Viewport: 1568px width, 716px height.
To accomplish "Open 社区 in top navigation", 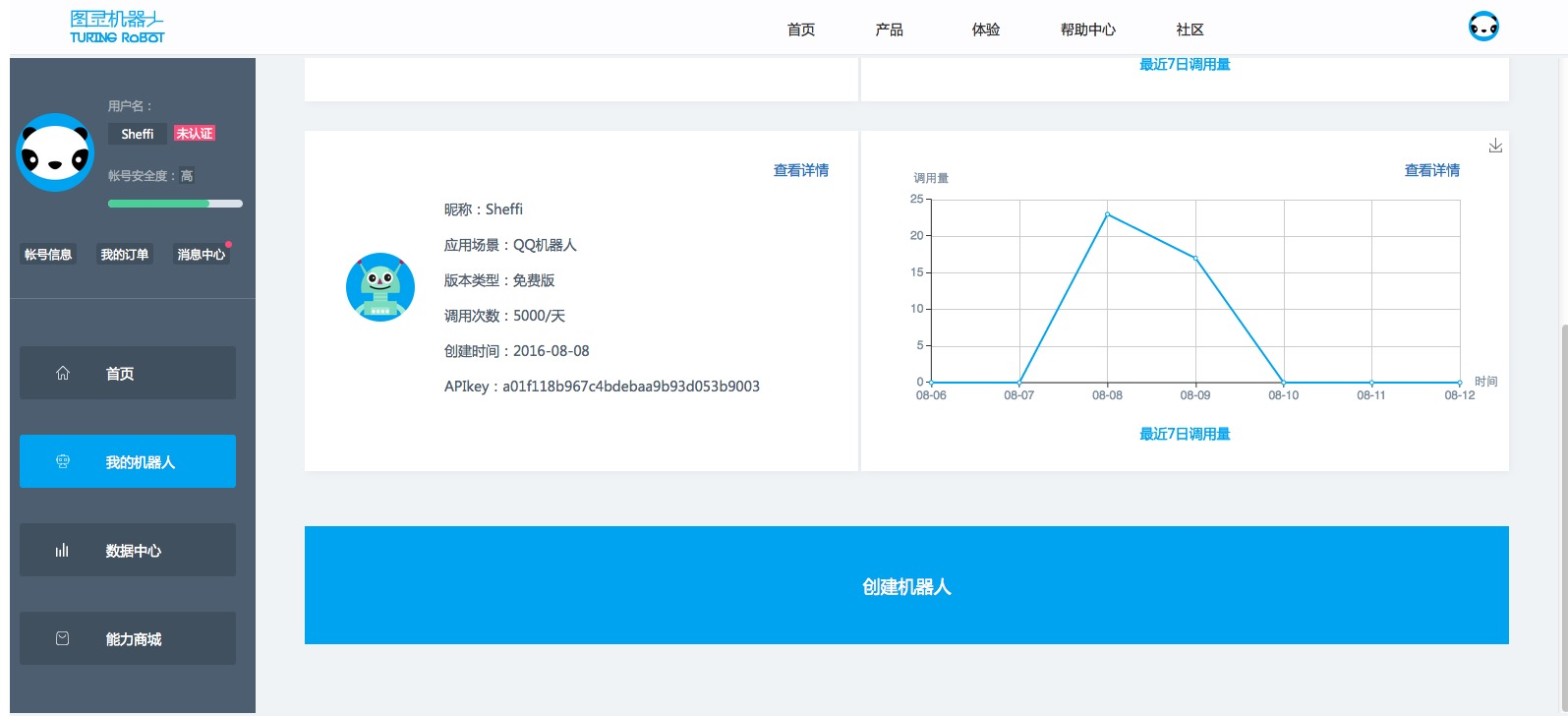I will 1191,30.
